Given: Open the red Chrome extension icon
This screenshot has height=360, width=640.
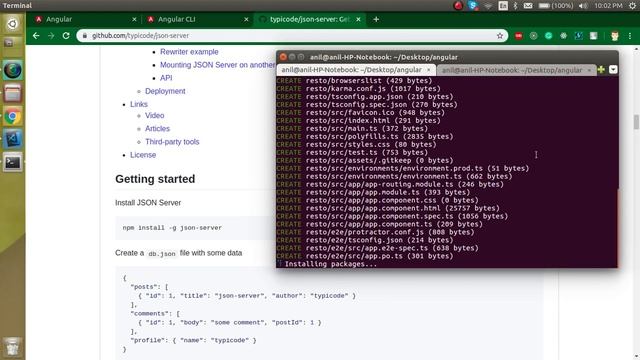Looking at the screenshot, I should click(518, 36).
